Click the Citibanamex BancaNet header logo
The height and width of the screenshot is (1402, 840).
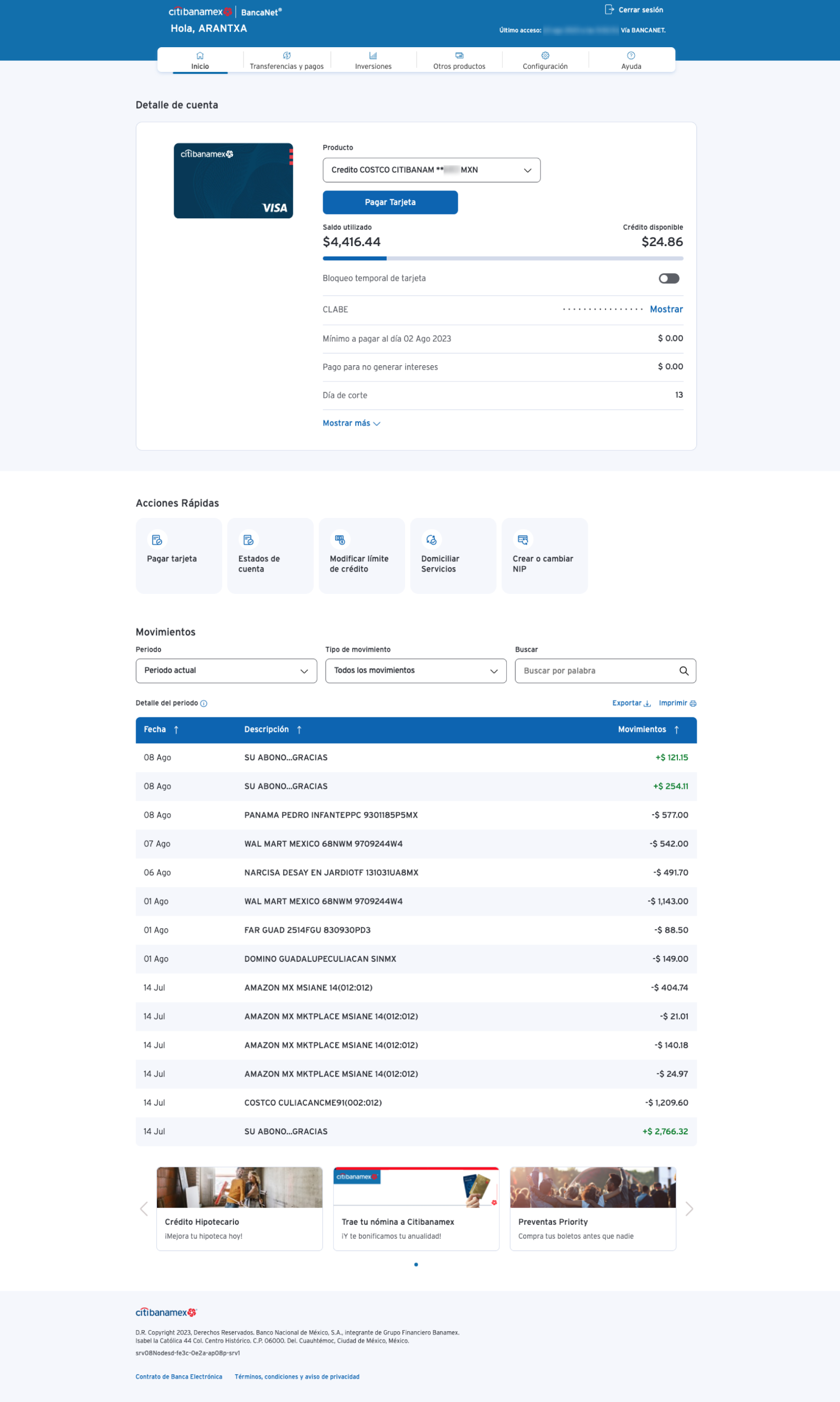(225, 12)
